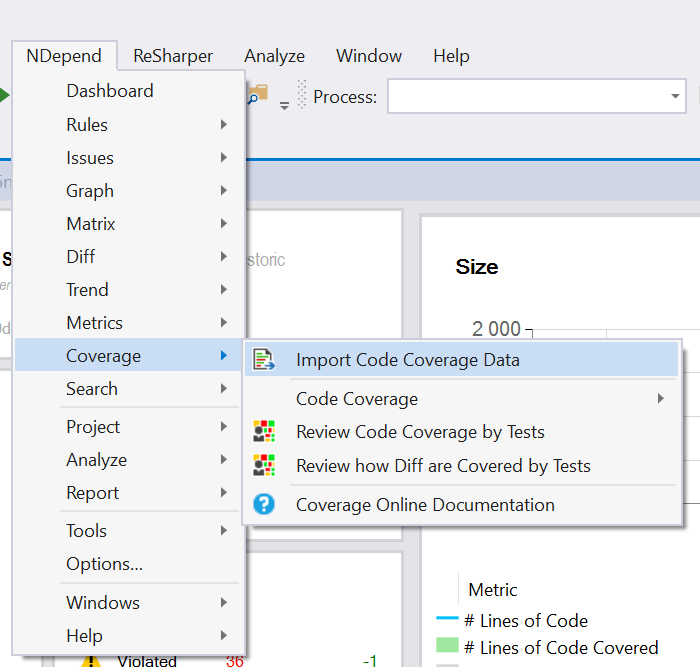This screenshot has height=667, width=700.
Task: Click the # Lines of Code Covered label
Action: pos(561,647)
